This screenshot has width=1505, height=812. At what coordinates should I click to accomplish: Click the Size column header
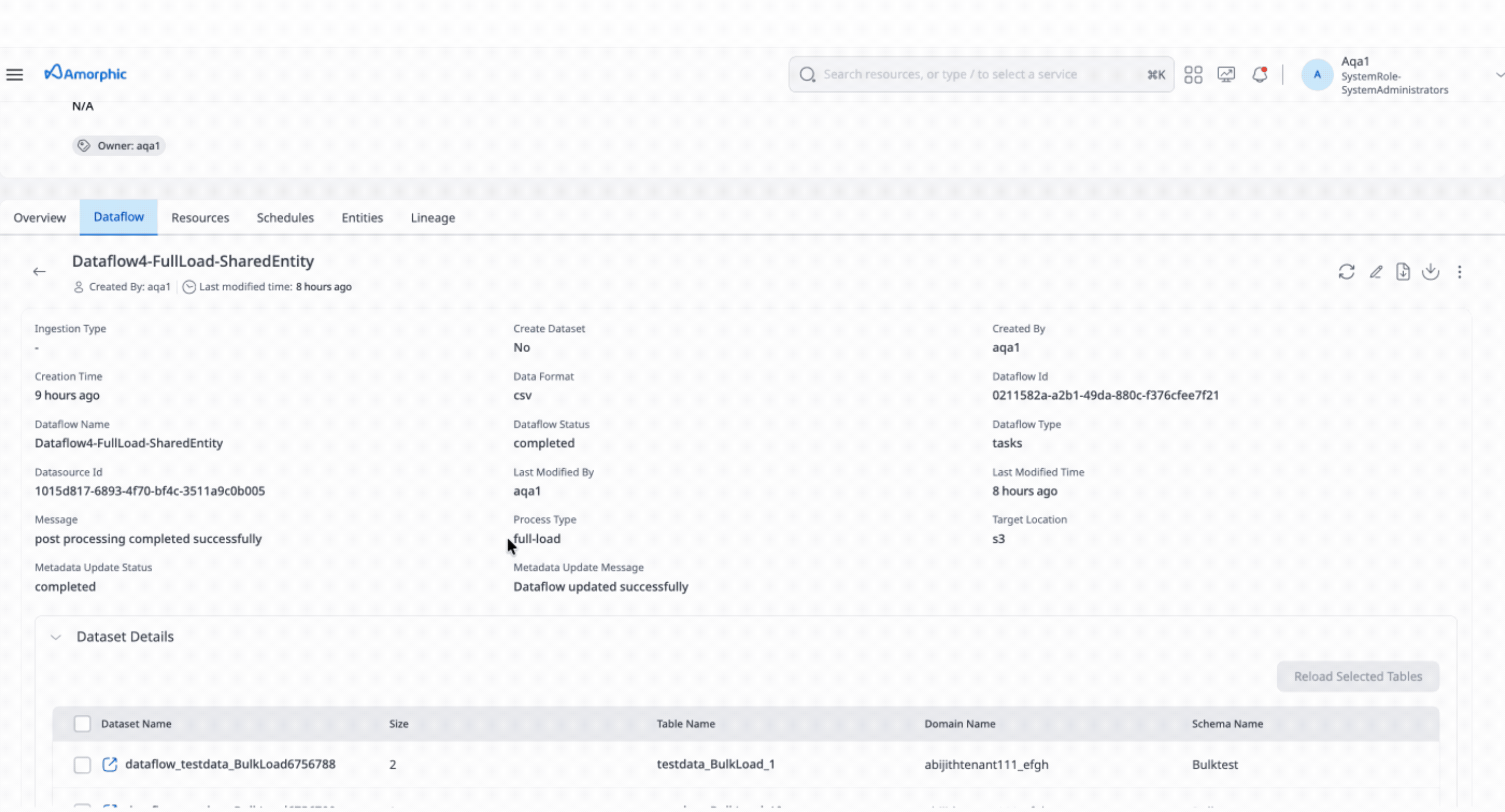coord(399,724)
